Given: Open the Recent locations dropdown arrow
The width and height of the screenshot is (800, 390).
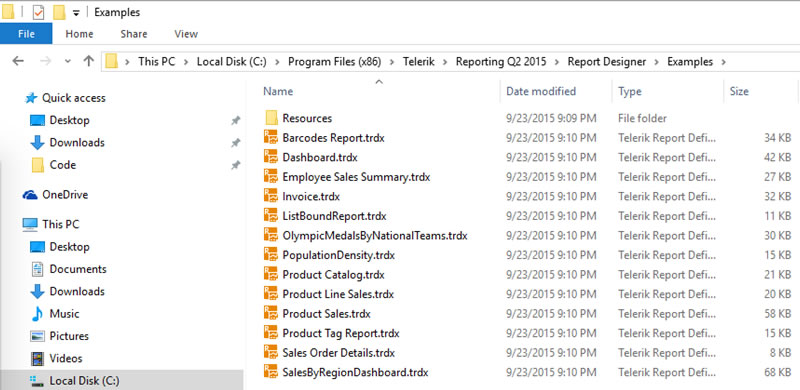Looking at the screenshot, I should [67, 62].
